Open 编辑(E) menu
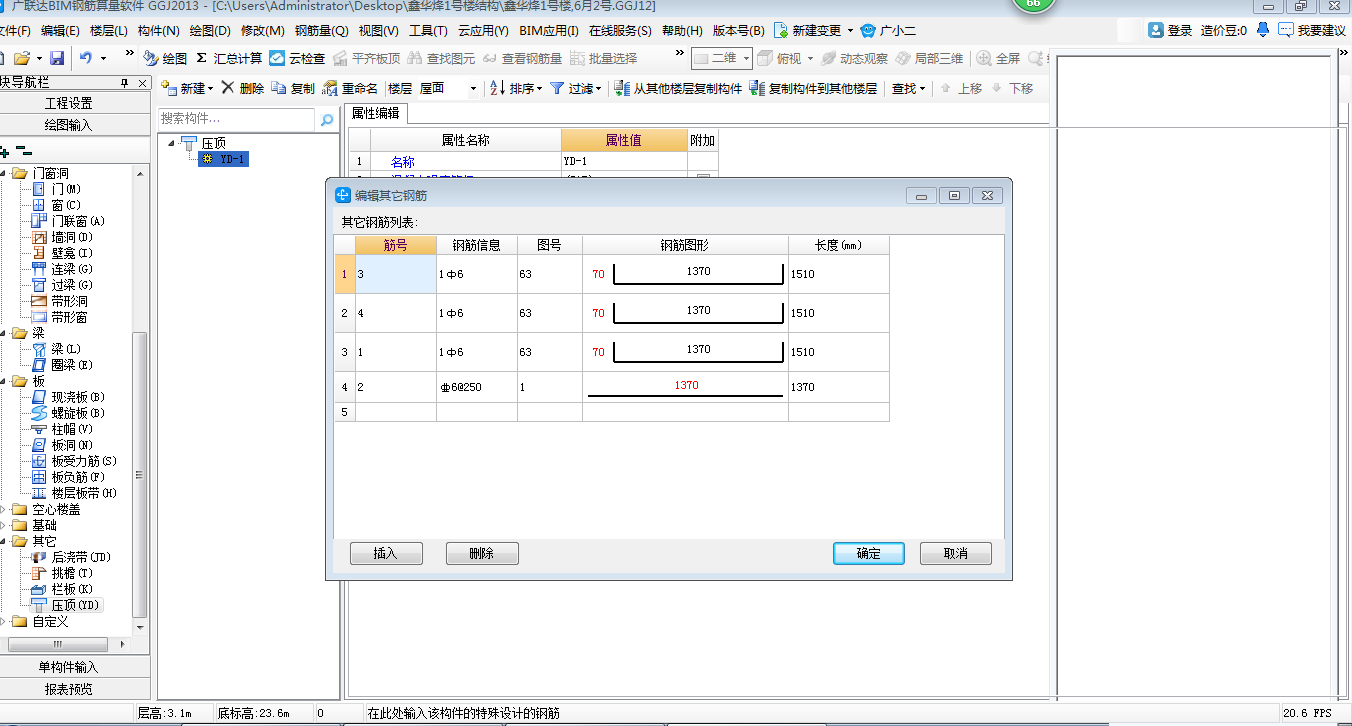 click(x=60, y=31)
